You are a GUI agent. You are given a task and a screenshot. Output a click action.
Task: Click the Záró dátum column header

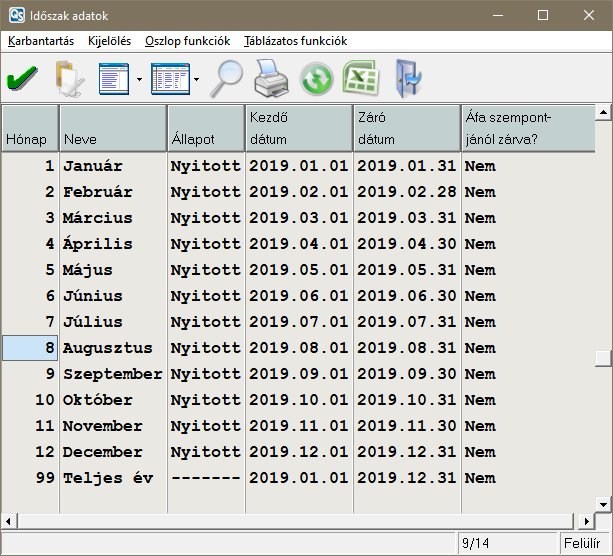pos(406,128)
